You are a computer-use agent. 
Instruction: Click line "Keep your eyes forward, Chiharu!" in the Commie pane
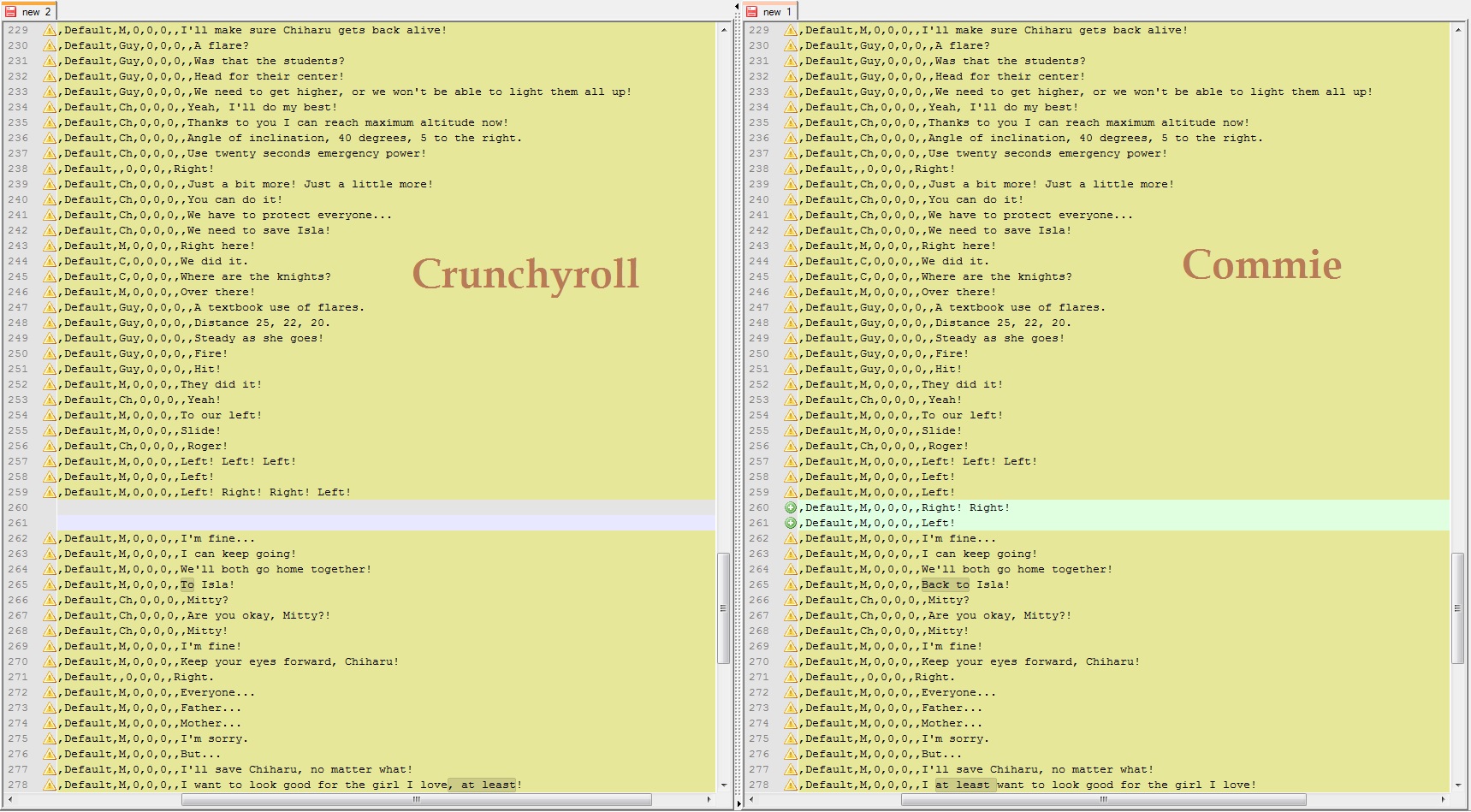tap(1030, 661)
